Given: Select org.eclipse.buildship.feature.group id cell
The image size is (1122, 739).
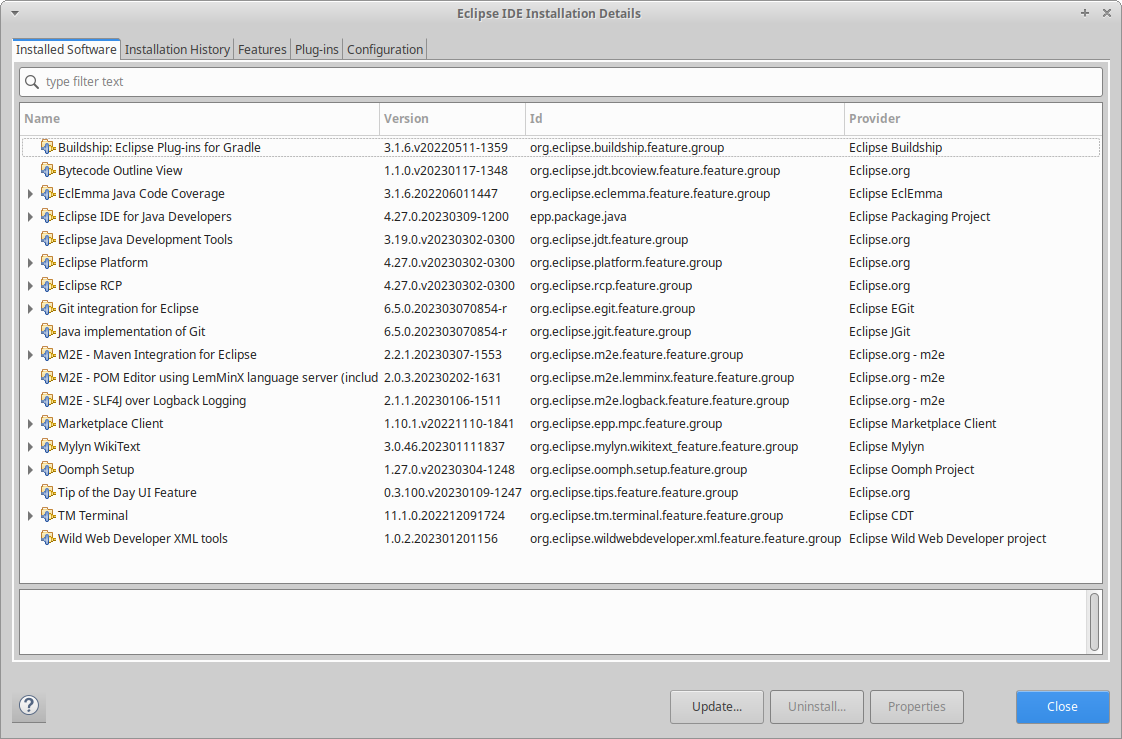Looking at the screenshot, I should [x=627, y=147].
